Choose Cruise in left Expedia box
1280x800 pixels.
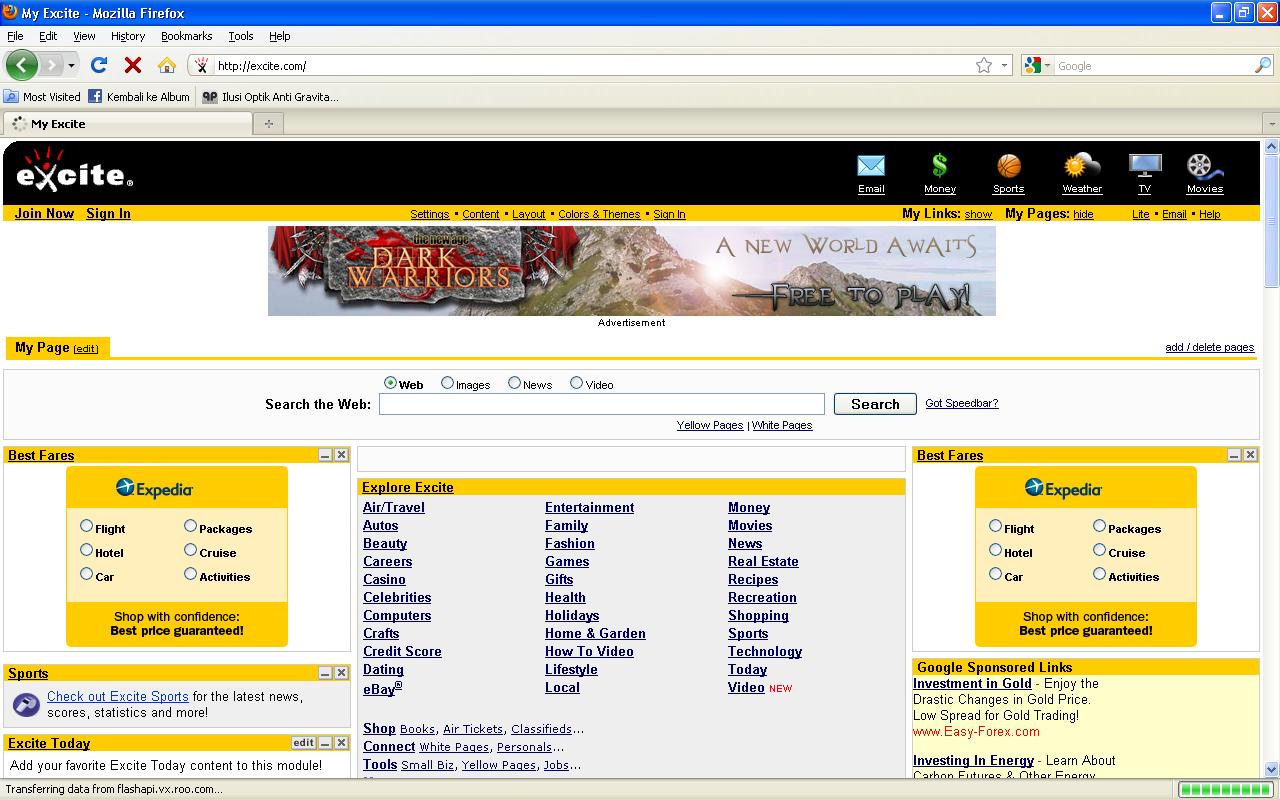190,550
